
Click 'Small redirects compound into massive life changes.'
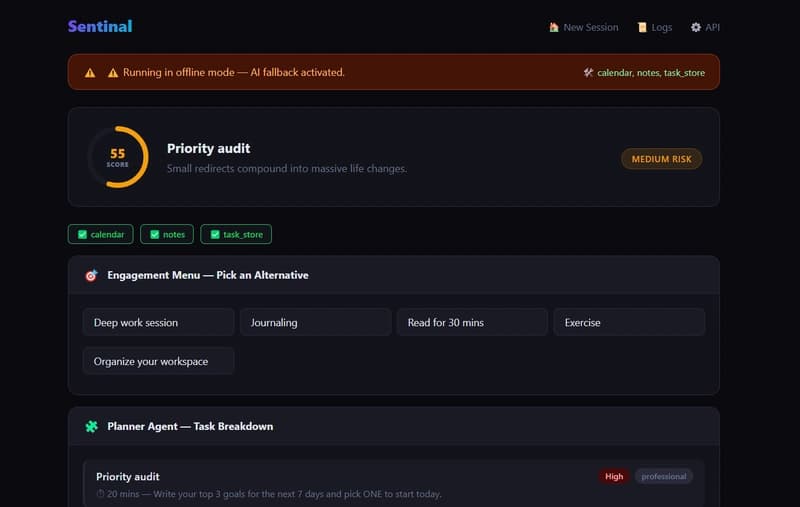tap(287, 169)
